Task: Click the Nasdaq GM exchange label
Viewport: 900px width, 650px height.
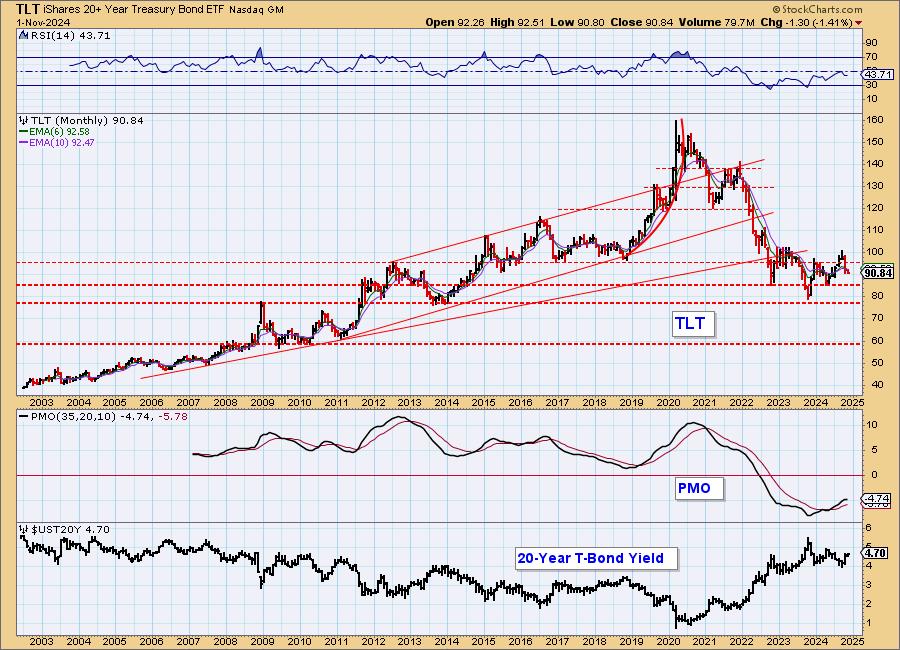Action: click(257, 10)
